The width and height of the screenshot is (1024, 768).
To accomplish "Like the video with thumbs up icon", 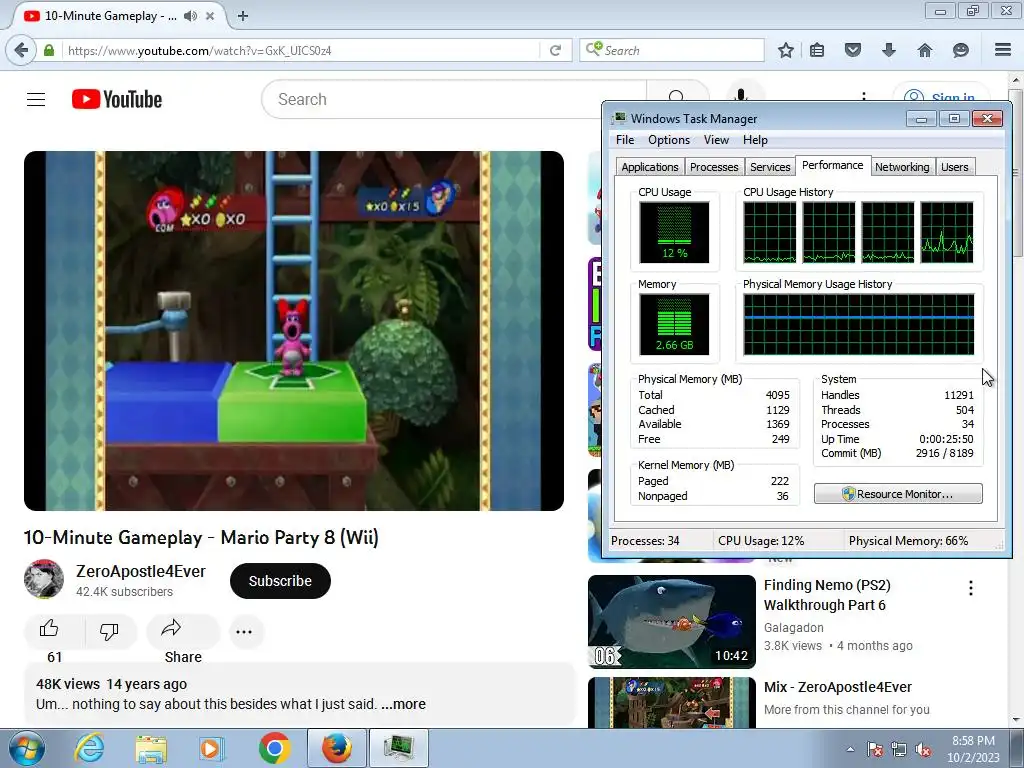I will (49, 630).
